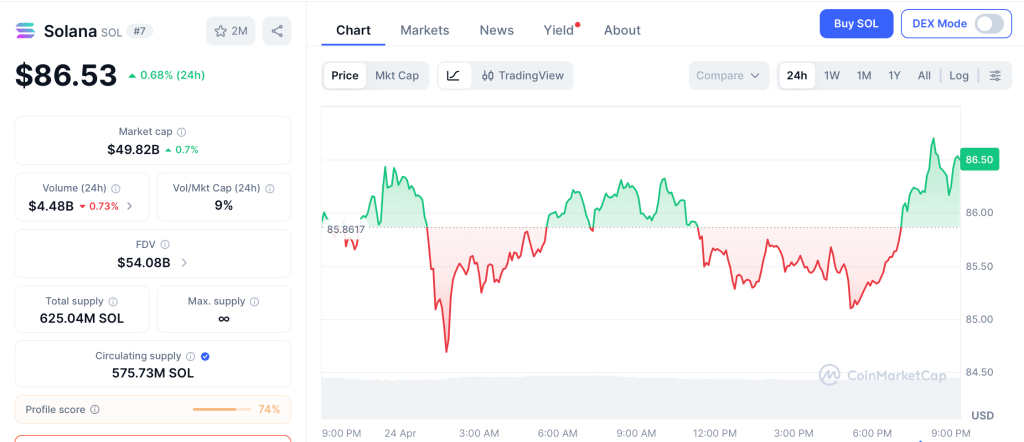This screenshot has height=442, width=1024.
Task: Open the Compare dropdown
Action: click(x=729, y=76)
